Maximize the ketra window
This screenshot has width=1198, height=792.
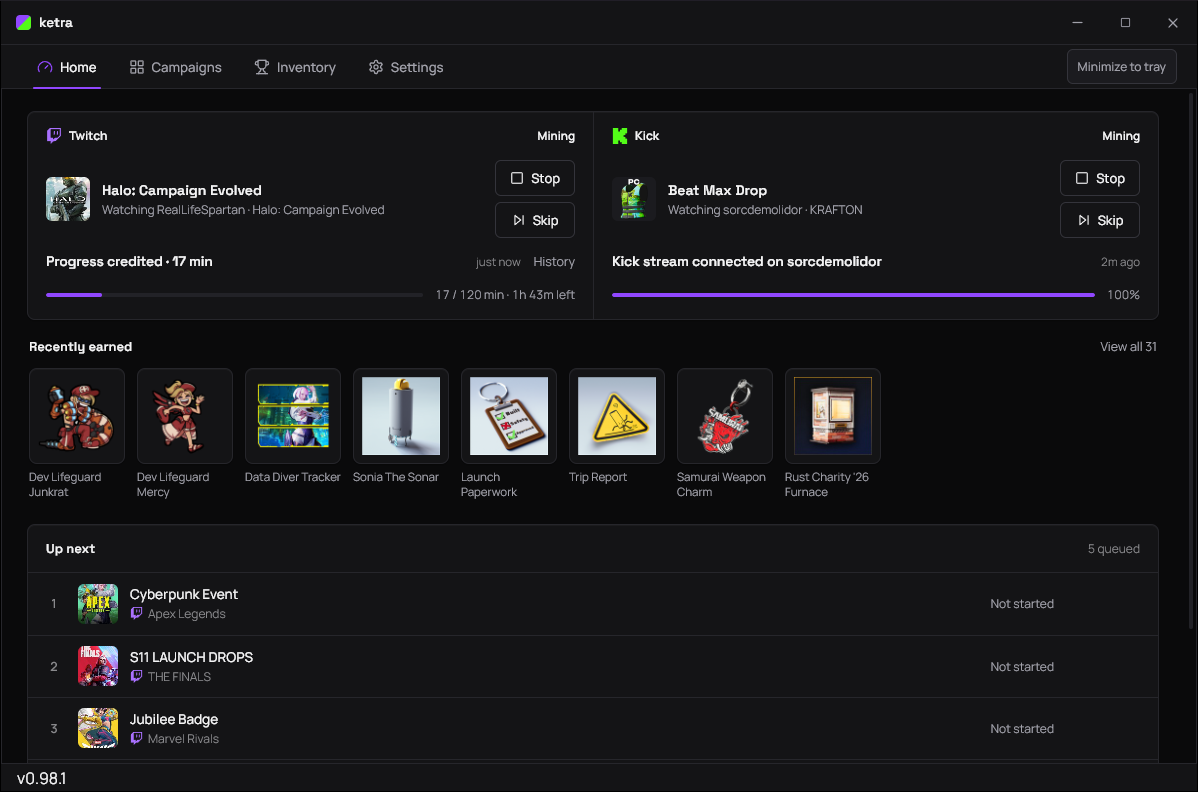(1125, 22)
